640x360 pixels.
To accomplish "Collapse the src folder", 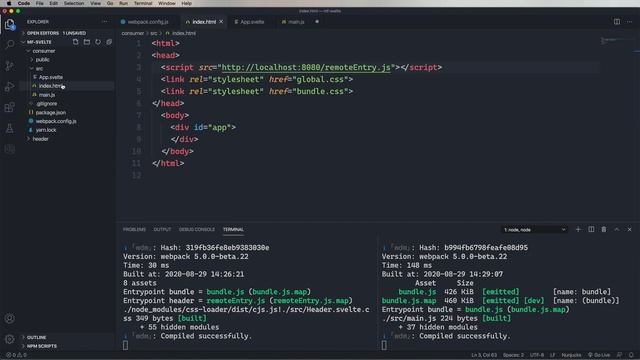I will tap(39, 69).
